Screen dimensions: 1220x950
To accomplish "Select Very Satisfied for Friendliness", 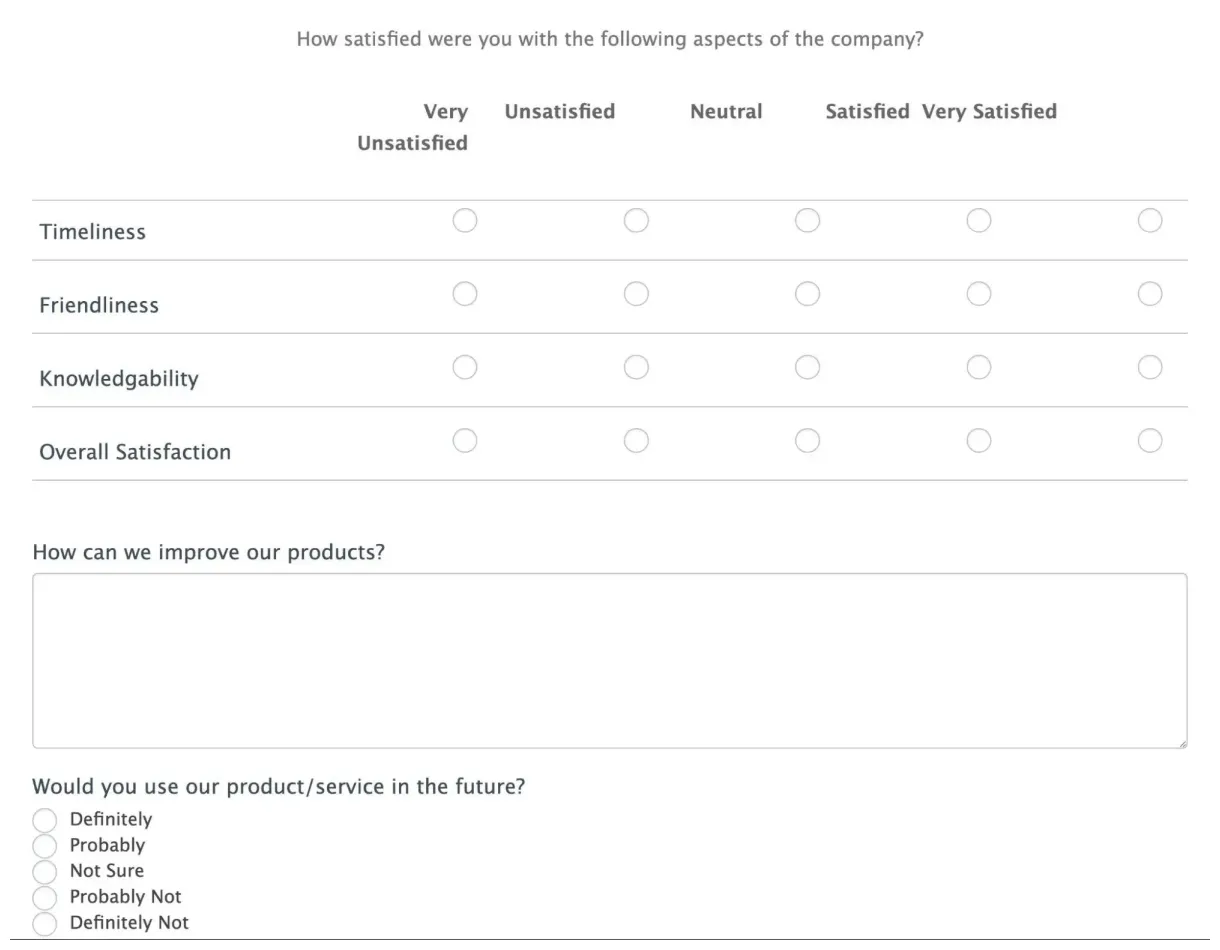I will click(1150, 294).
